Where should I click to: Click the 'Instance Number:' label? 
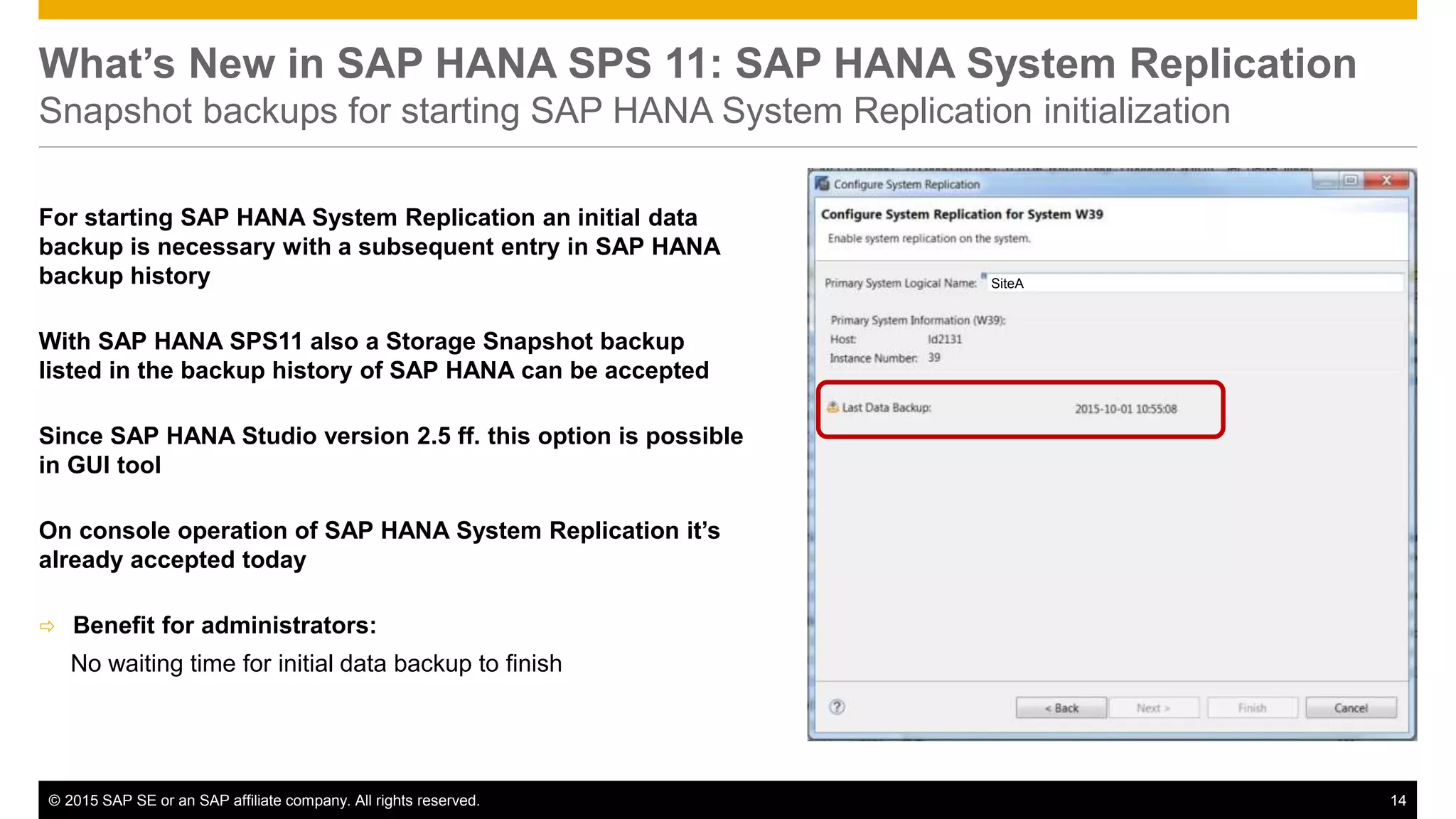click(874, 358)
